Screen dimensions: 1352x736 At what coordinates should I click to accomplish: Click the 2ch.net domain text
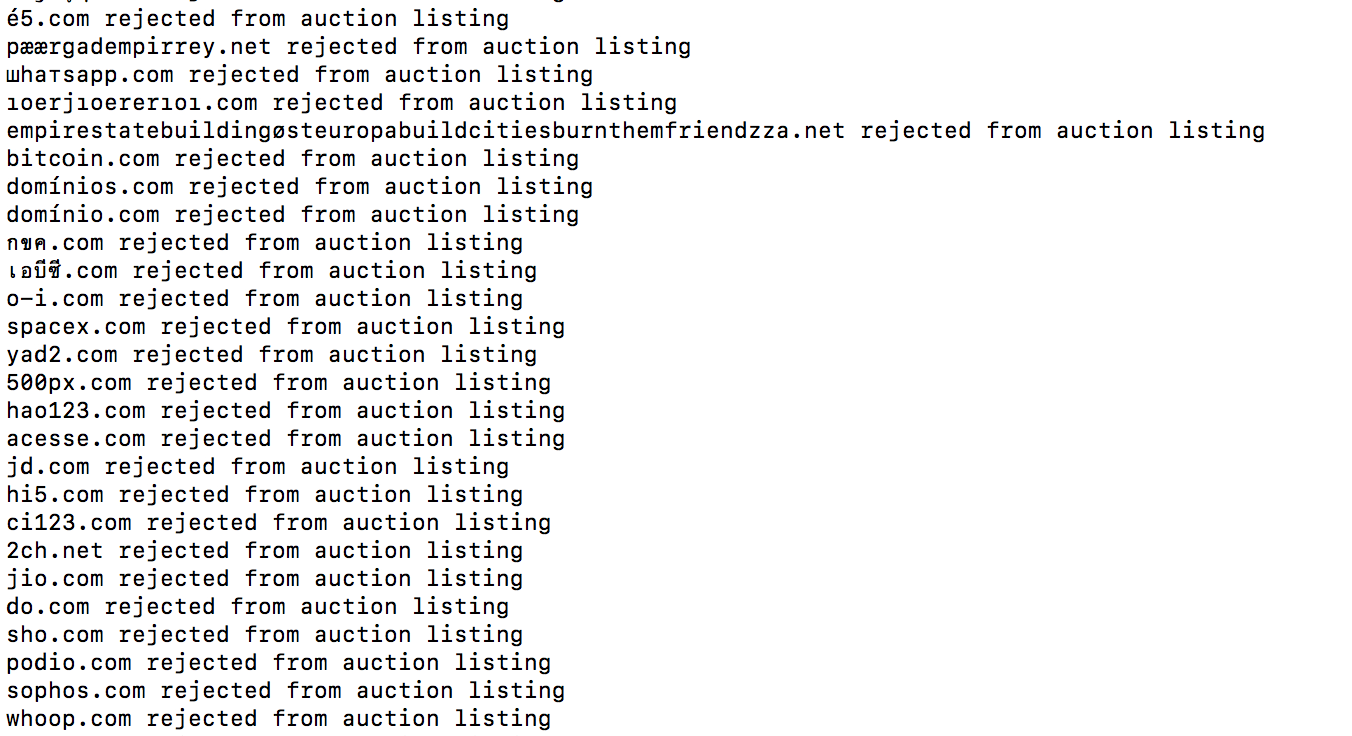[55, 551]
